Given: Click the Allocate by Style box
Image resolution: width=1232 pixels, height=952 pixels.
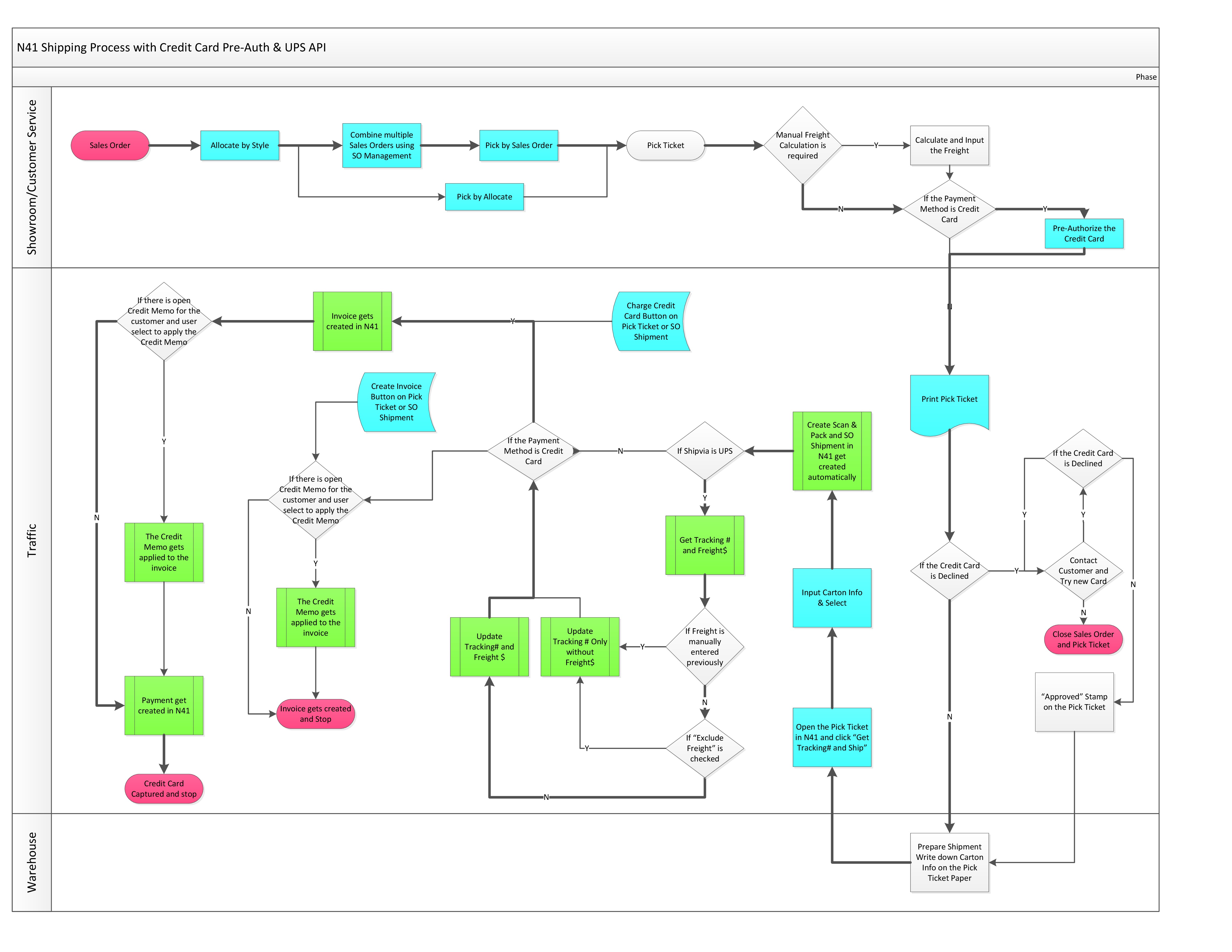Looking at the screenshot, I should coord(240,145).
